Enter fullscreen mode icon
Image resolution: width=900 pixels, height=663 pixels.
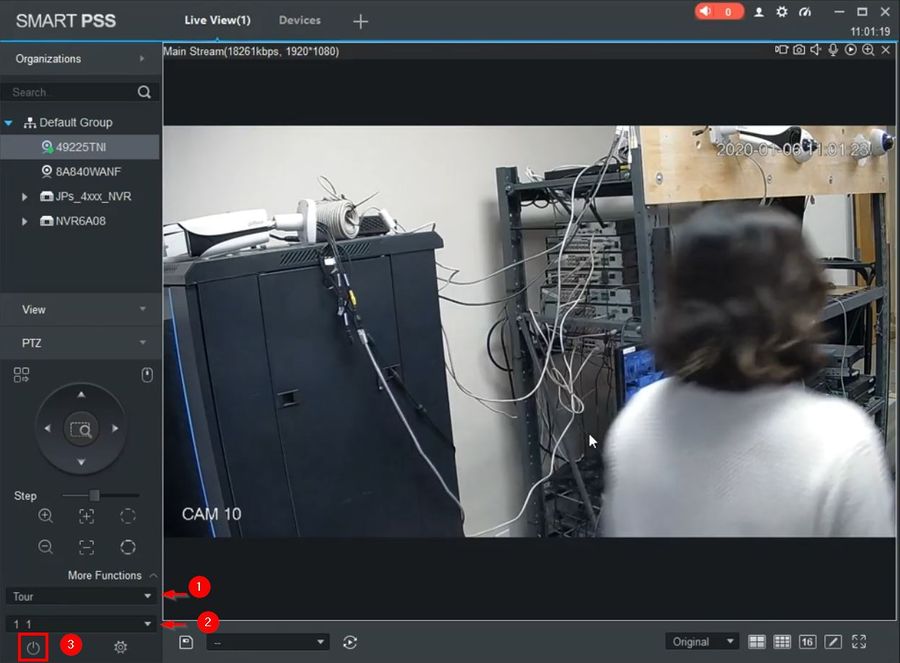(859, 642)
